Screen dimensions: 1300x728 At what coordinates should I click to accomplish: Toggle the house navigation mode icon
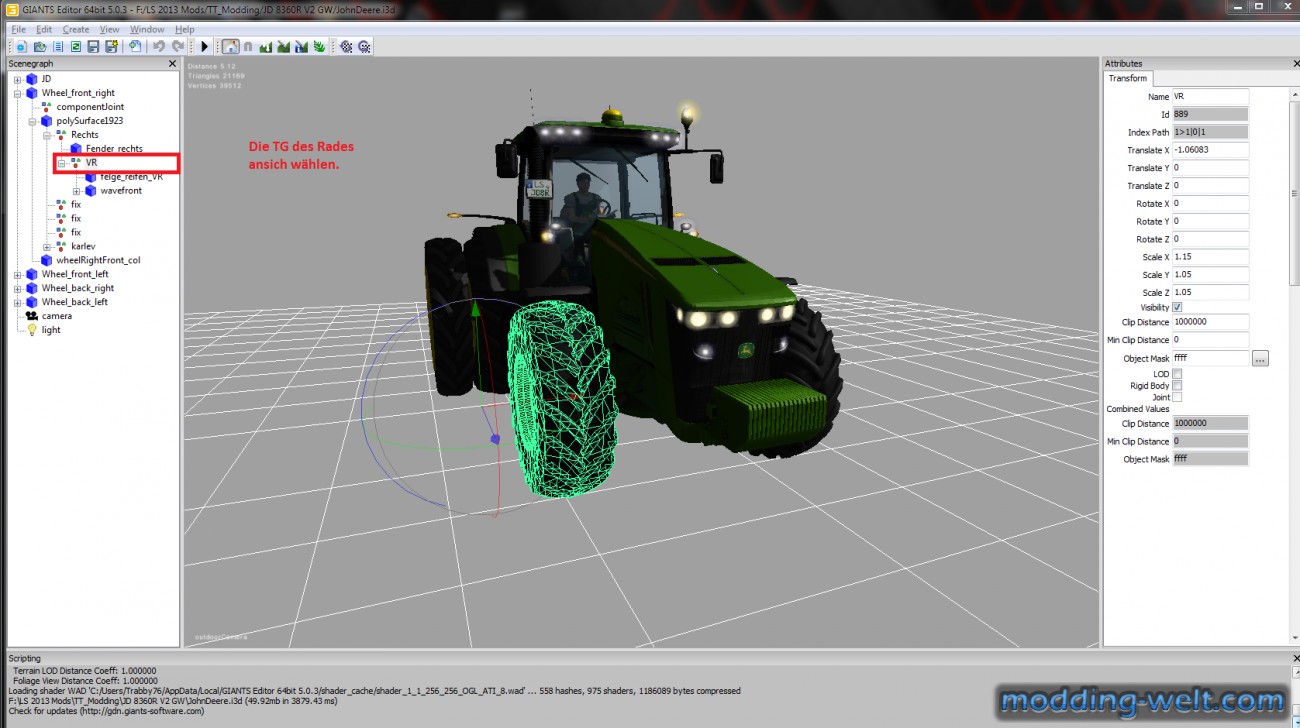230,46
